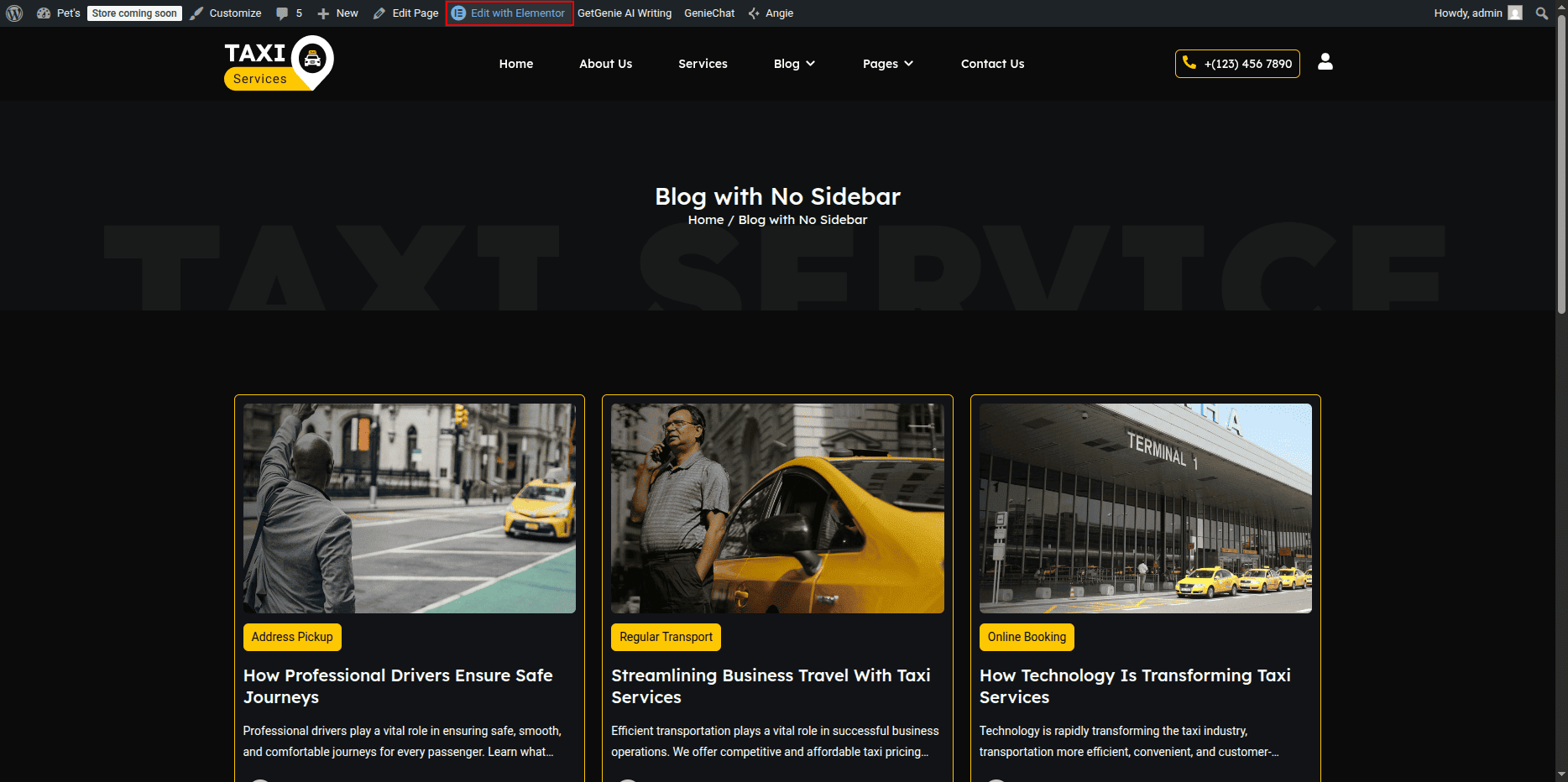Click the Online Booking category tag
This screenshot has height=782, width=1568.
1027,637
